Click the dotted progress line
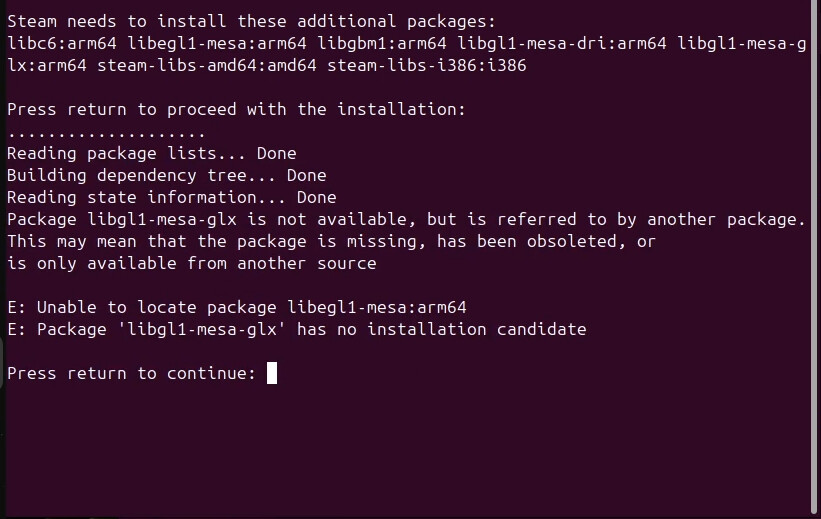This screenshot has height=519, width=821. [106, 131]
